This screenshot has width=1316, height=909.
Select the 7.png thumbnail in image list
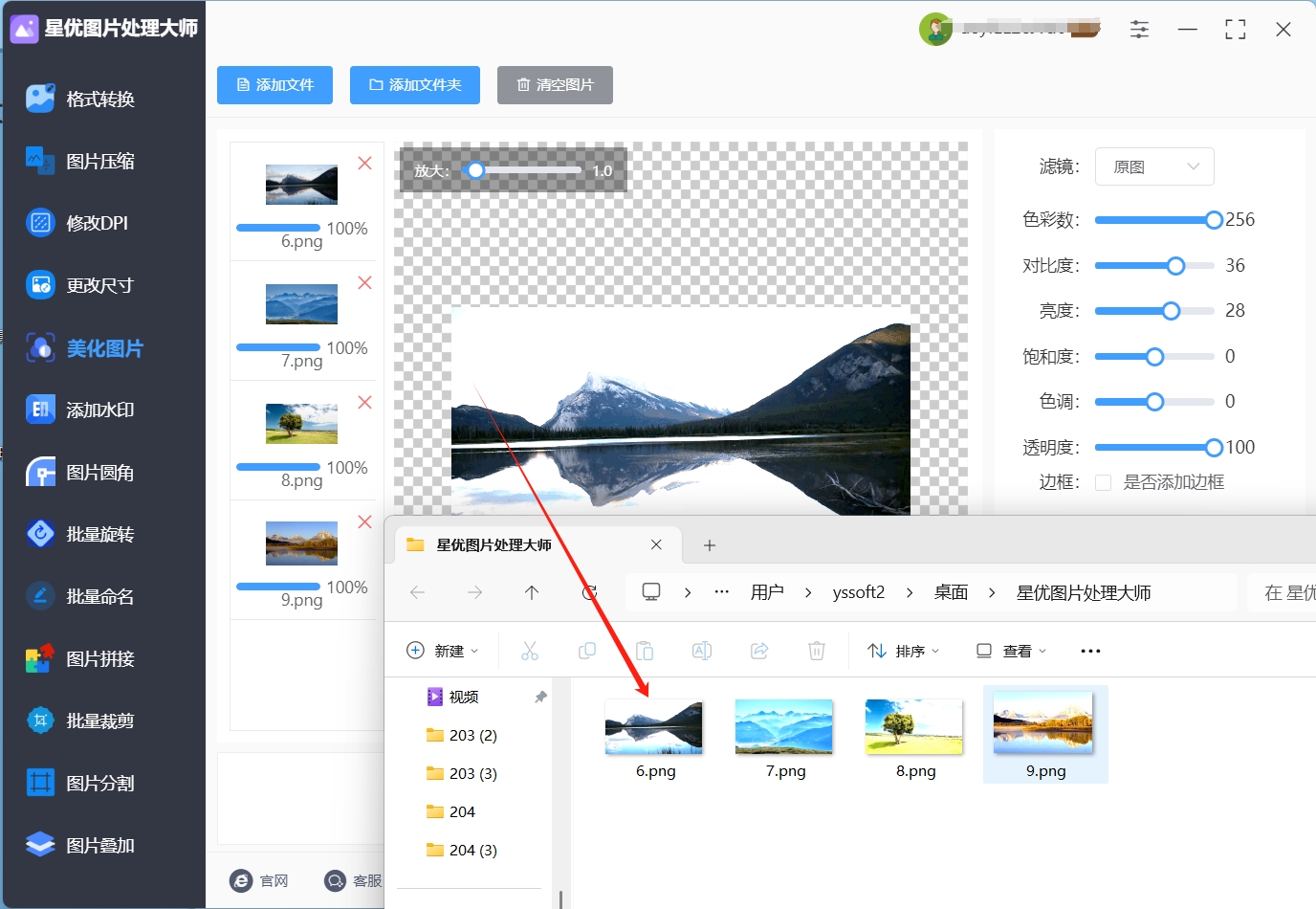point(301,304)
